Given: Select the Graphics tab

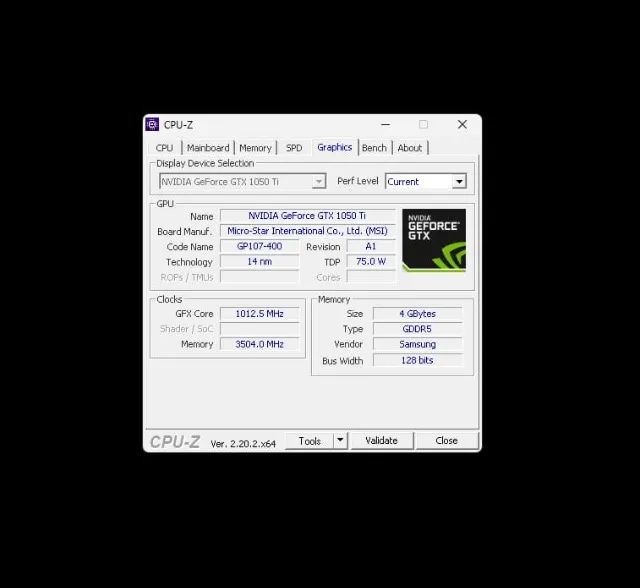Looking at the screenshot, I should (335, 147).
